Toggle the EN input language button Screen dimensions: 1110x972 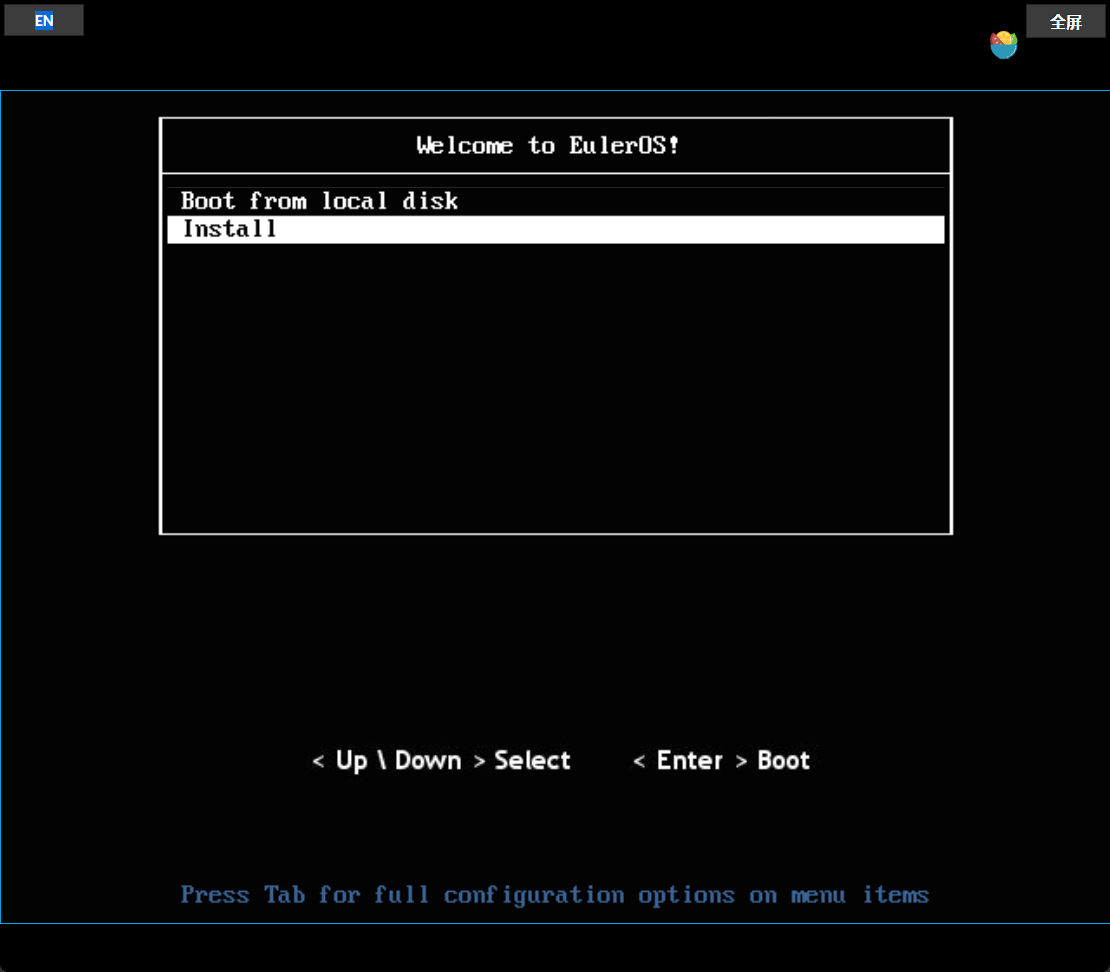pos(44,20)
